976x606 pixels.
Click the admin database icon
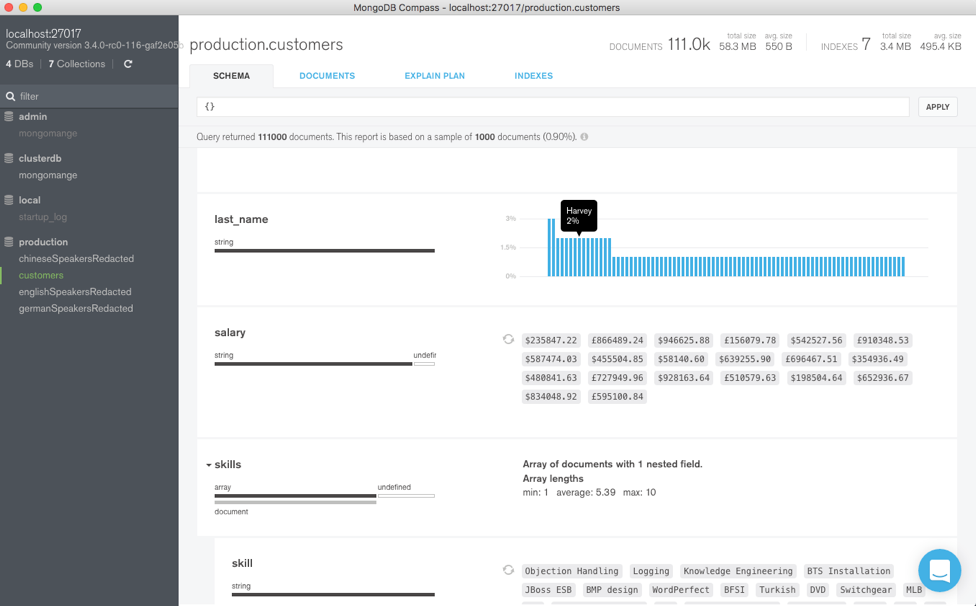pyautogui.click(x=9, y=116)
